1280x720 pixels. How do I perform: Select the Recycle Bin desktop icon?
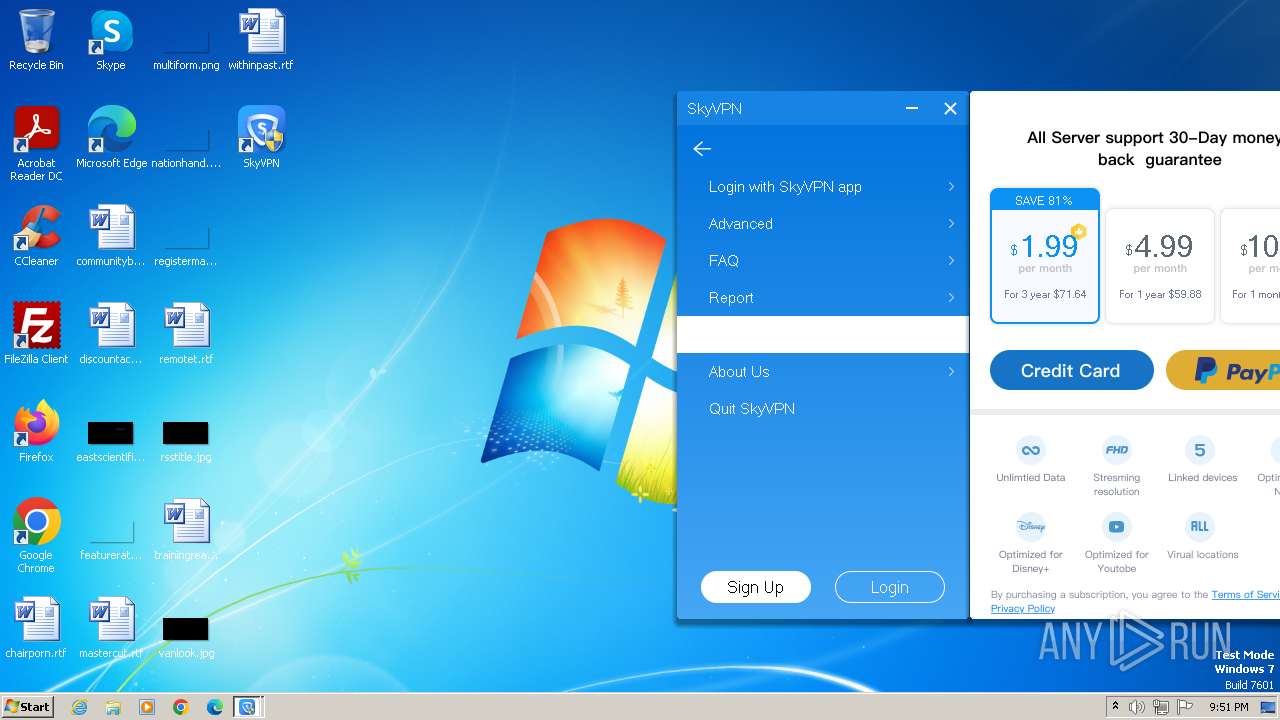click(x=36, y=40)
